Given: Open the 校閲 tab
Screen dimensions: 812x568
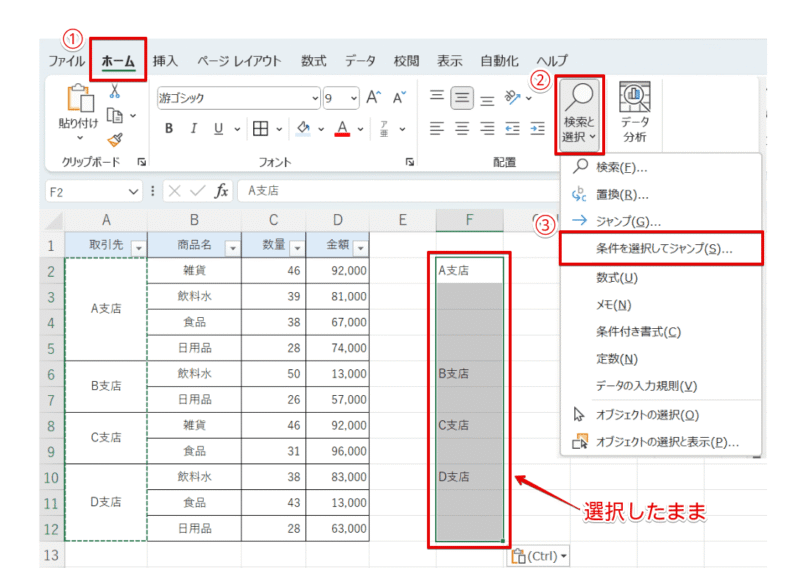Looking at the screenshot, I should coord(407,61).
